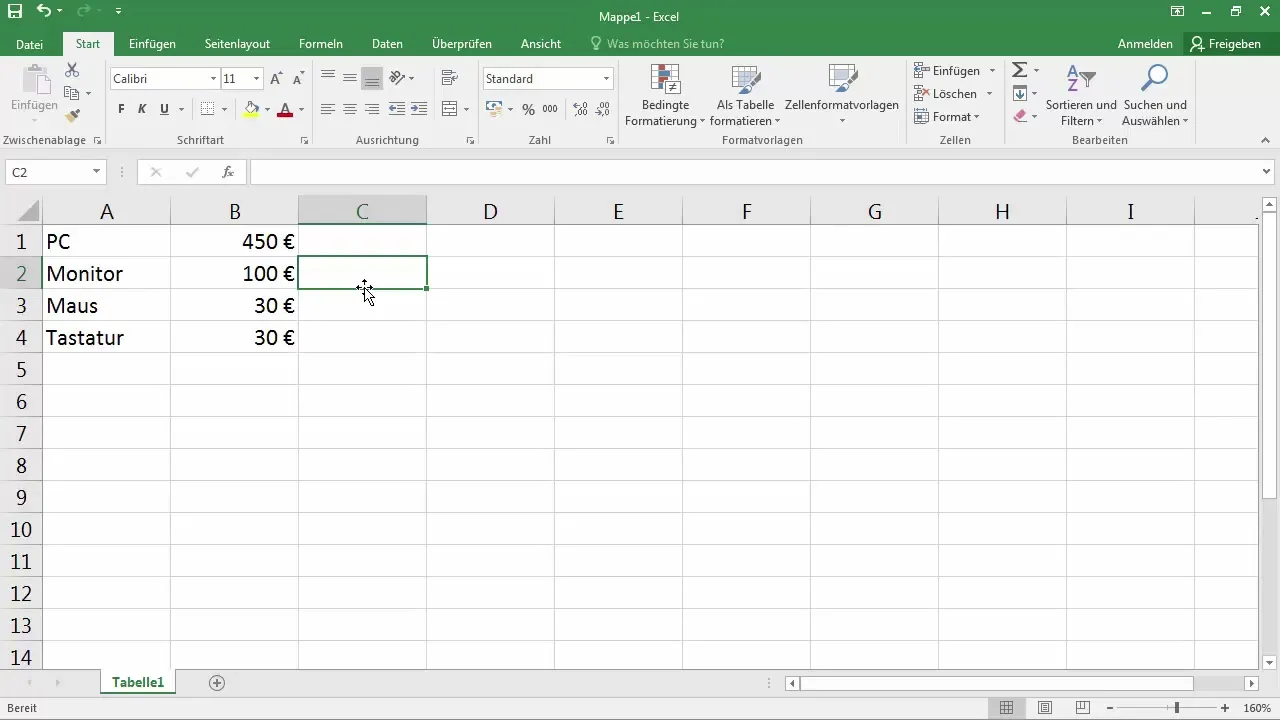Toggle bottom align button

(372, 78)
